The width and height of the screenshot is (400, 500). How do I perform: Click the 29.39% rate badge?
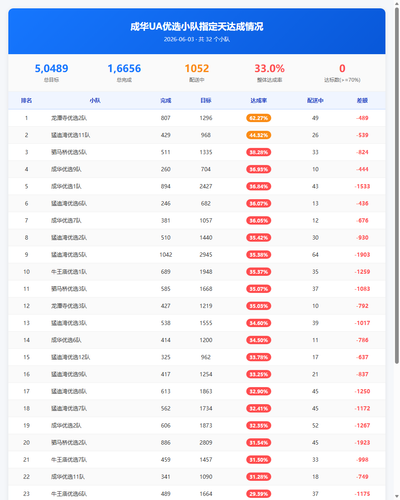tap(259, 494)
